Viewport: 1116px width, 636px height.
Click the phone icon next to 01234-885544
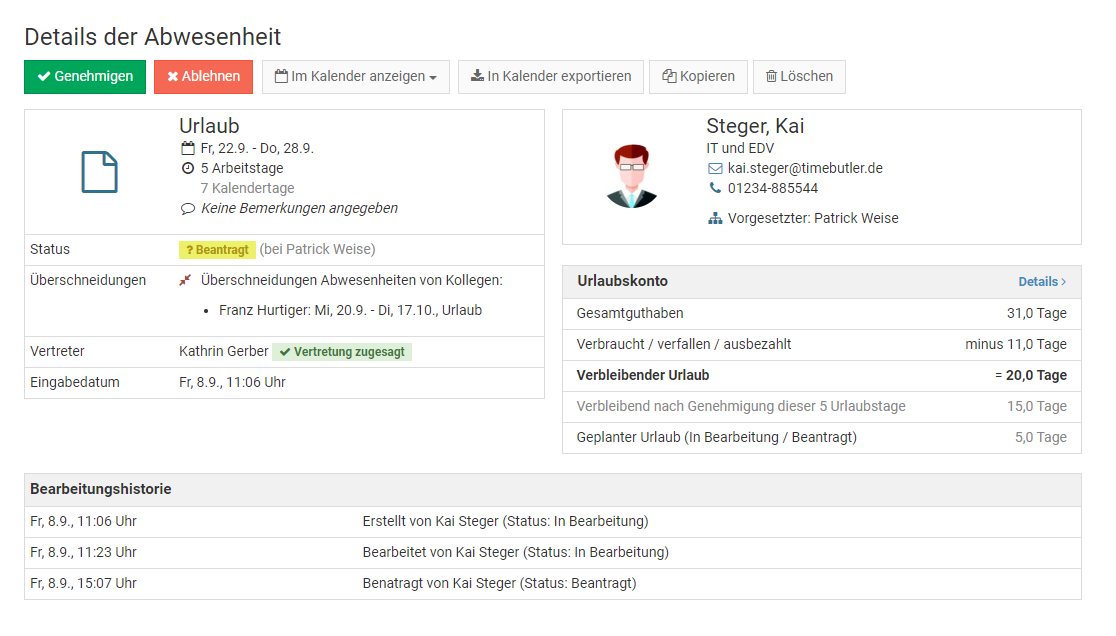click(x=714, y=188)
